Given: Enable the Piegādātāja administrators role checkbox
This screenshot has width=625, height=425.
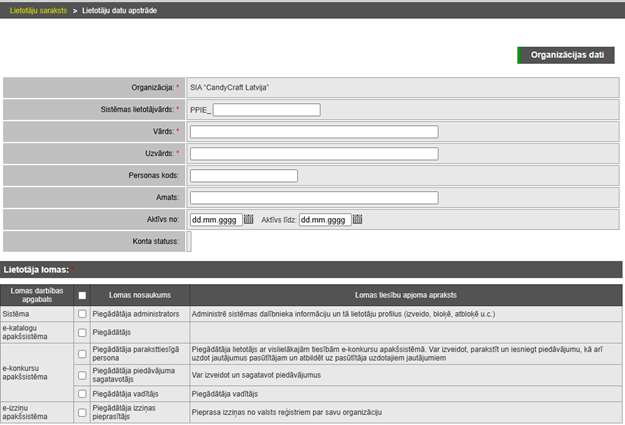Looking at the screenshot, I should [82, 313].
